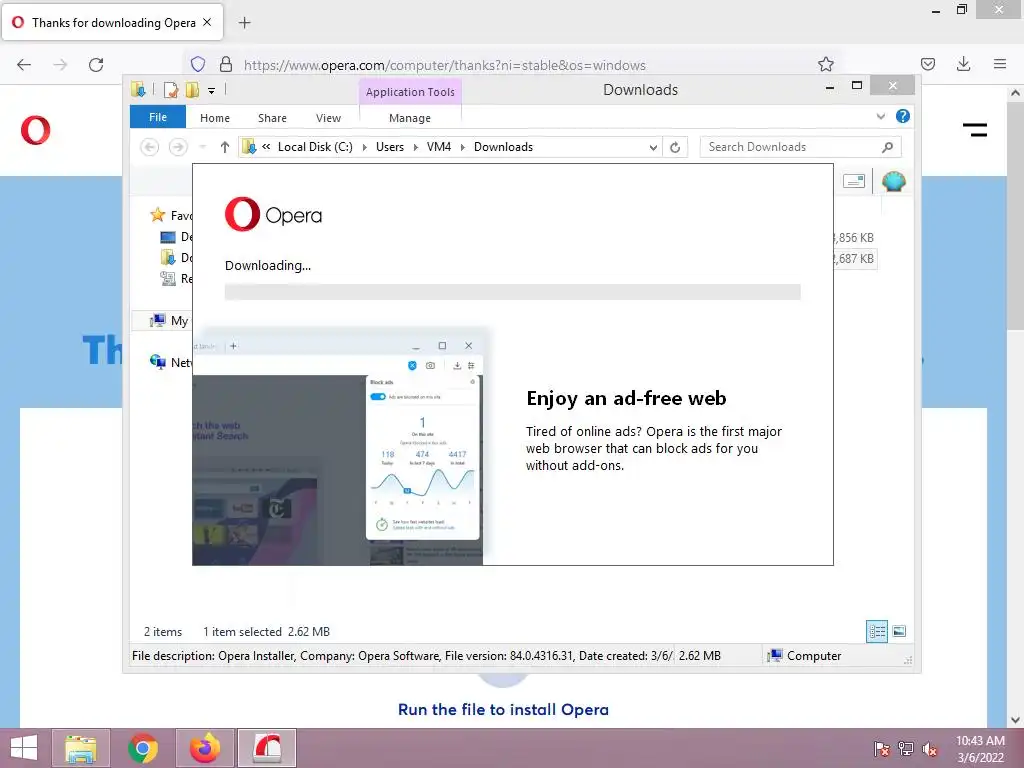This screenshot has width=1024, height=768.
Task: Open the Manage ribbon tab
Action: [410, 118]
